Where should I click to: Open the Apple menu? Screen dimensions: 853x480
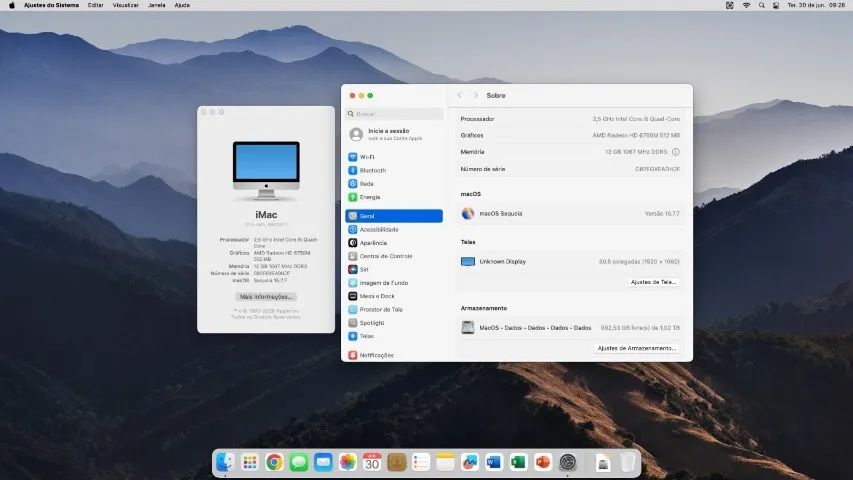(x=11, y=5)
